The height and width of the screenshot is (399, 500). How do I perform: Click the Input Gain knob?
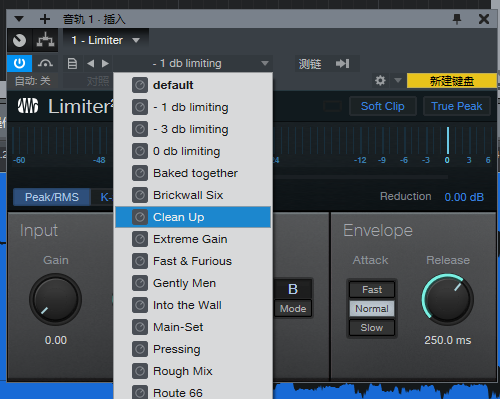click(x=56, y=299)
